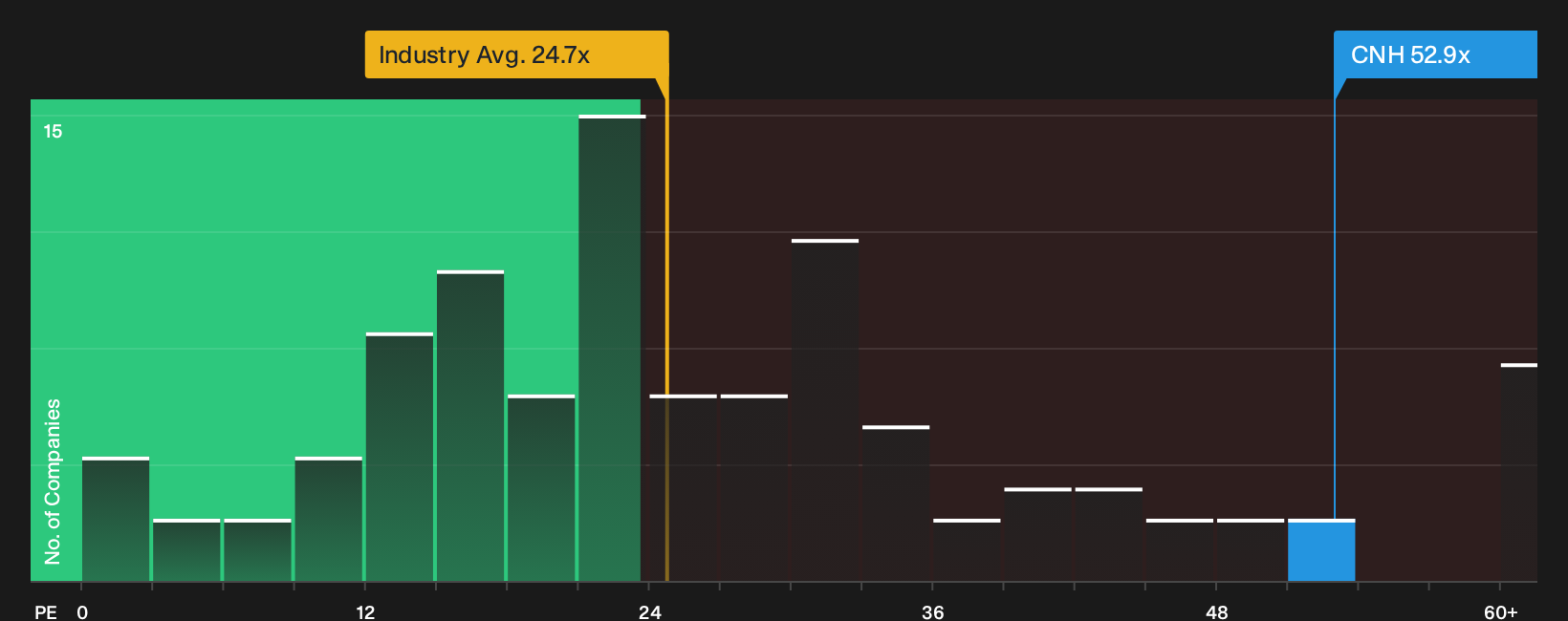Image resolution: width=1568 pixels, height=621 pixels.
Task: Click the CNH 52.9x label
Action: tap(1435, 54)
